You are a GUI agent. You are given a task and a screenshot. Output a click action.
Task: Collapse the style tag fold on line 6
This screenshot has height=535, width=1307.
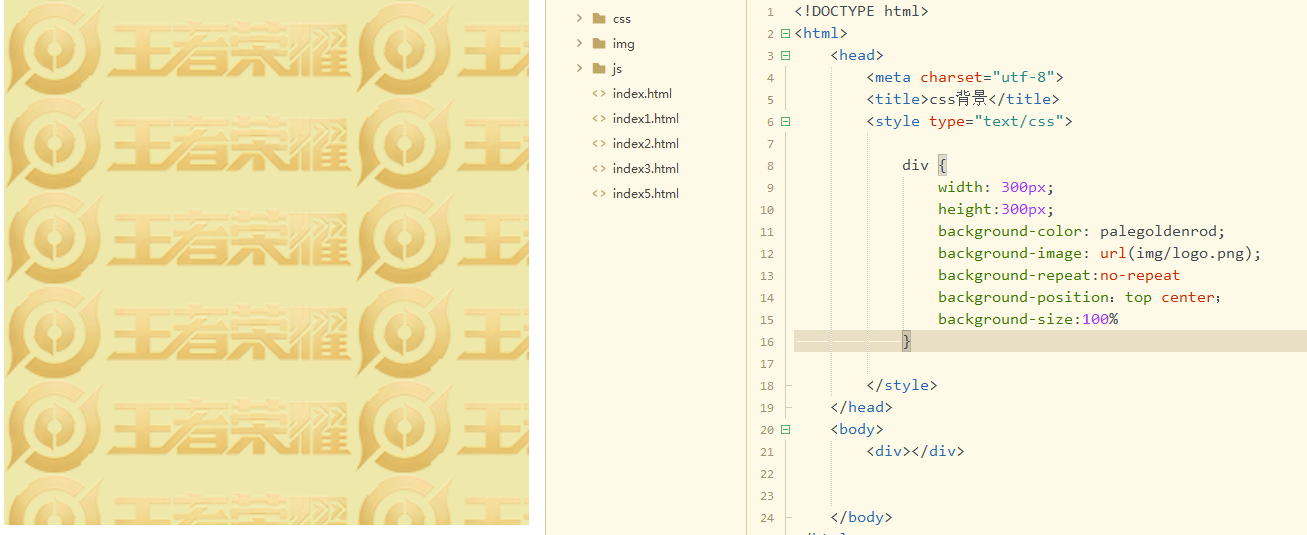click(785, 121)
